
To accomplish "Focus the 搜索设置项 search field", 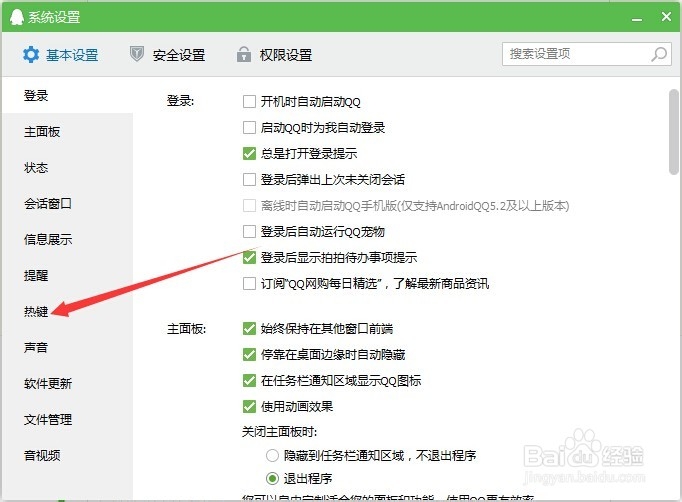I will point(587,54).
